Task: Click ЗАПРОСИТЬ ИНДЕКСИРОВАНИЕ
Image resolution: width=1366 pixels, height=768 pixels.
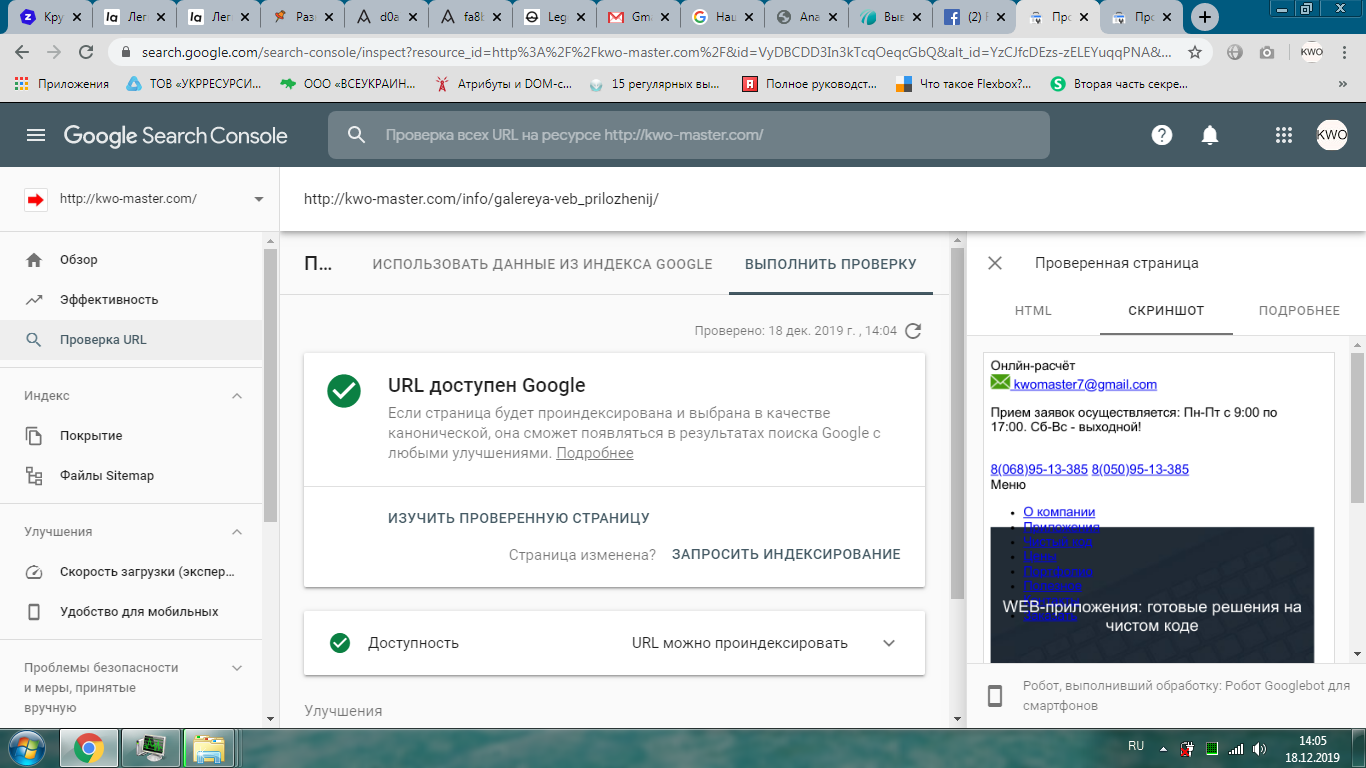Action: coord(786,554)
